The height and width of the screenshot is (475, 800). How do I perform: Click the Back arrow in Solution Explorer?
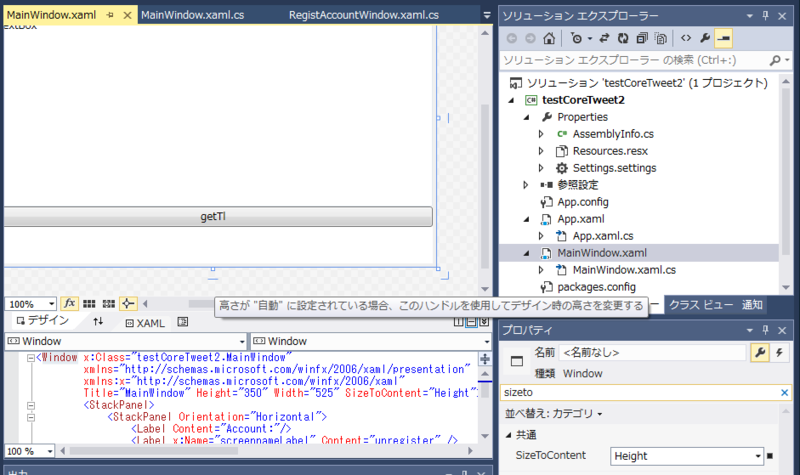[x=512, y=38]
